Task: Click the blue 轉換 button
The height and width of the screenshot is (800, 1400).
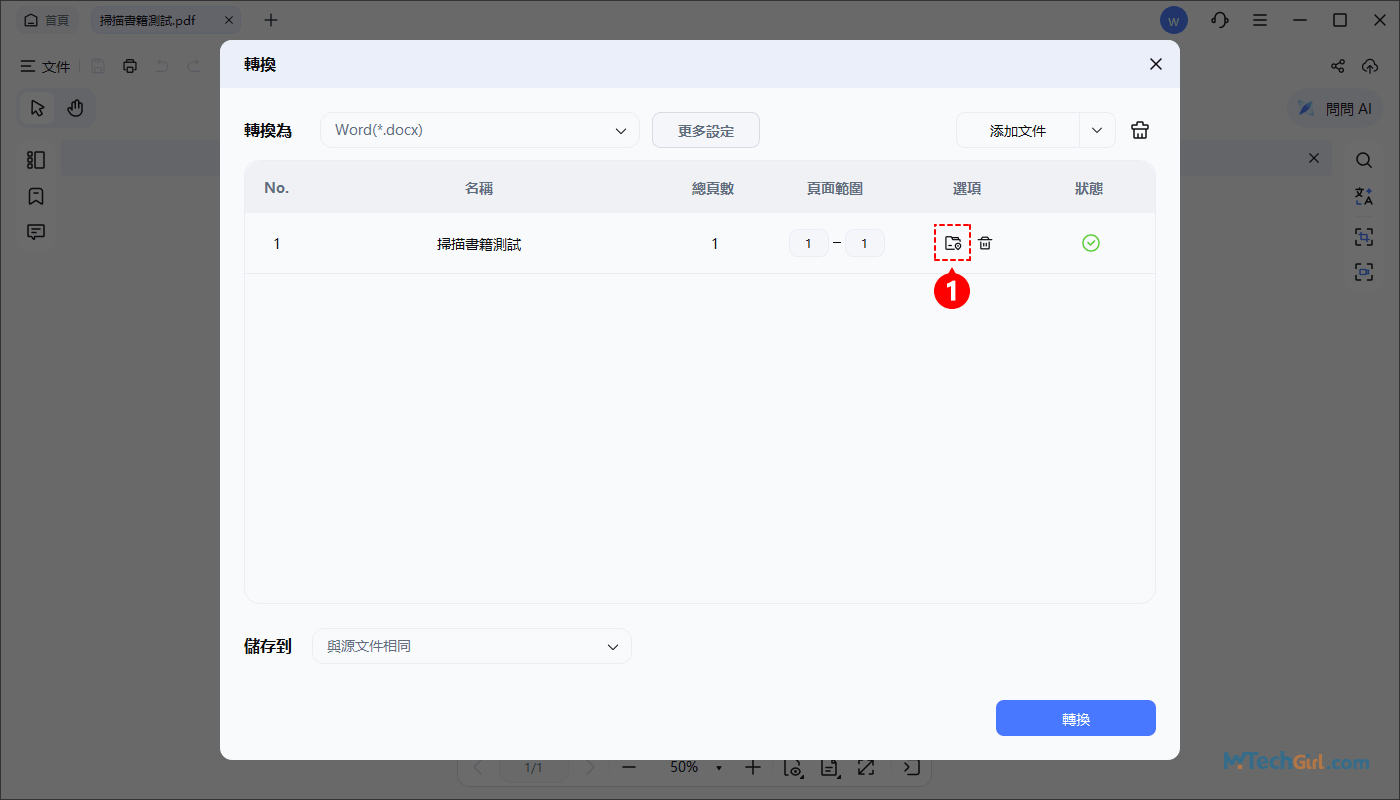Action: pyautogui.click(x=1076, y=718)
